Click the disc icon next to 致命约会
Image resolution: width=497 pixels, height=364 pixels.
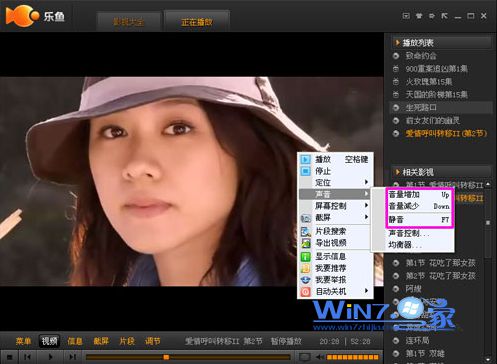click(x=396, y=56)
